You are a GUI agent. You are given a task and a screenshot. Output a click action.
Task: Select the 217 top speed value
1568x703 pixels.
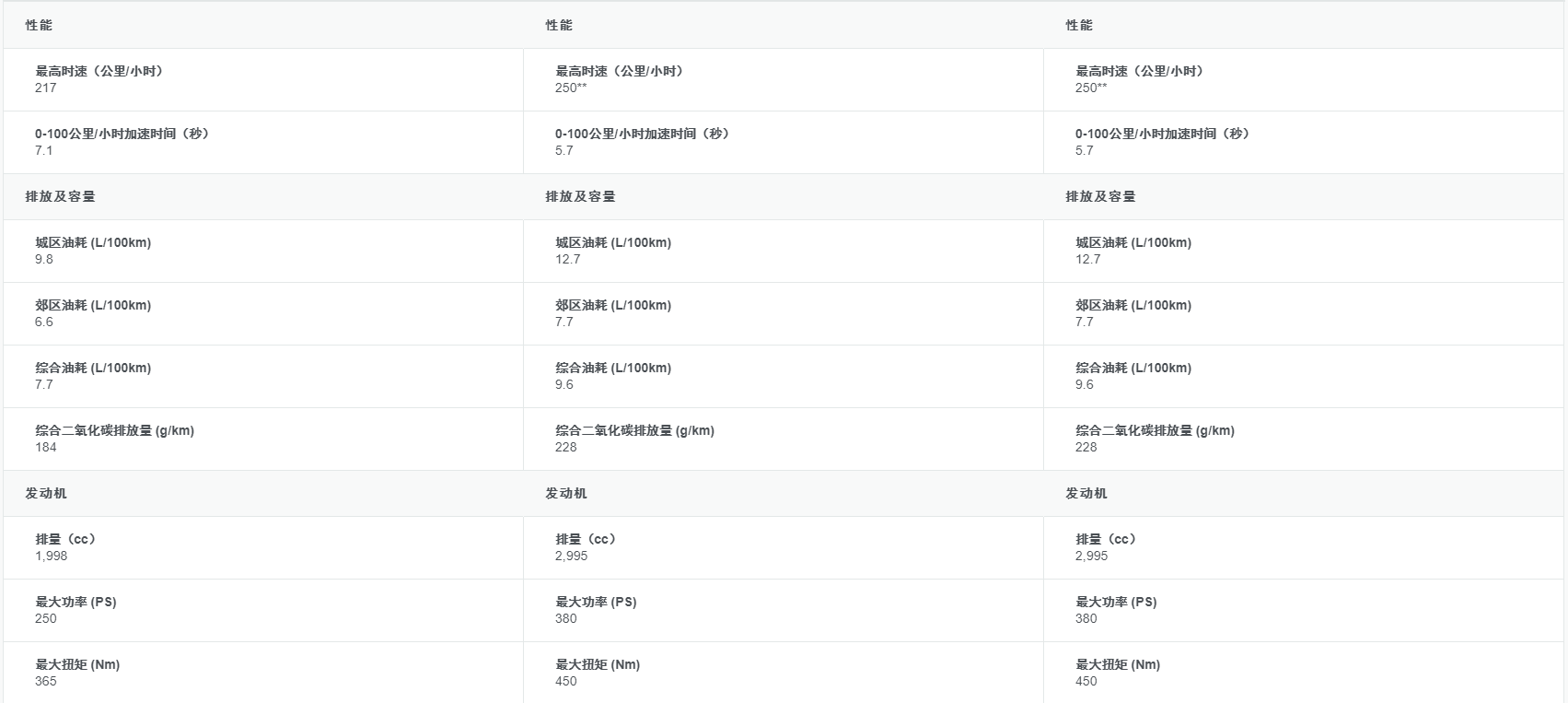pos(46,88)
